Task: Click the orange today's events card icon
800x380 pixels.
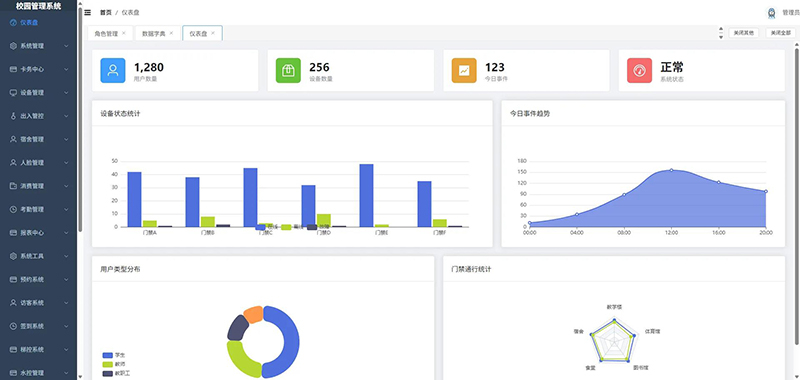Action: pos(464,70)
